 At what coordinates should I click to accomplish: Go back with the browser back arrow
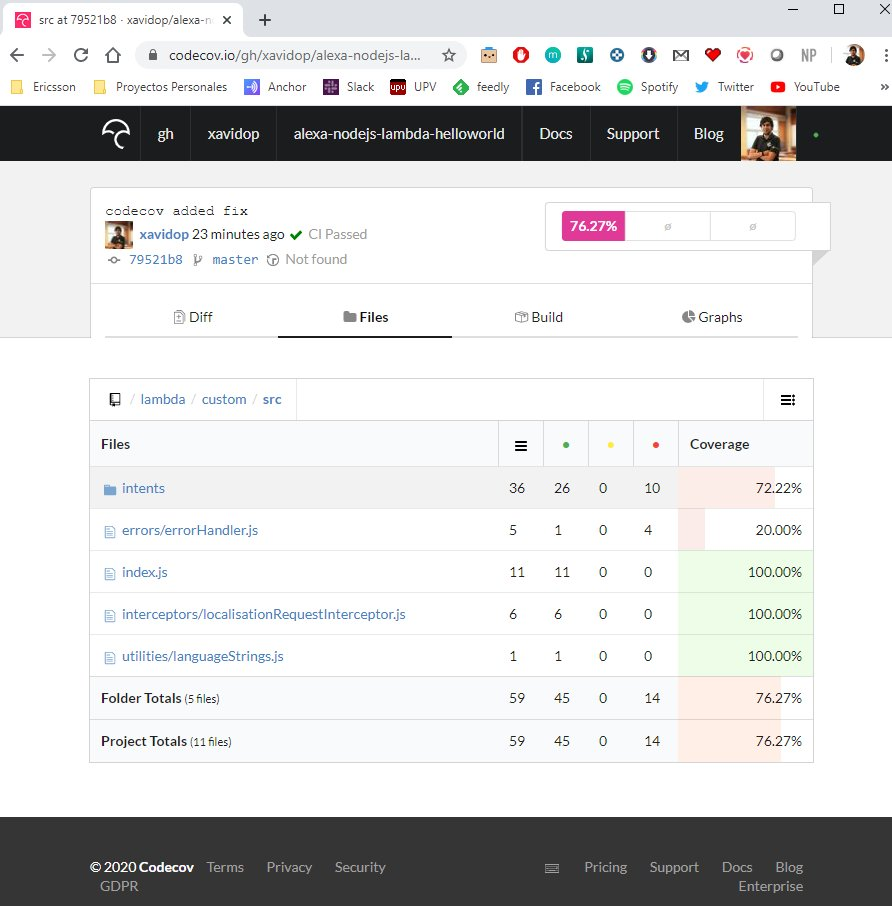tap(17, 55)
